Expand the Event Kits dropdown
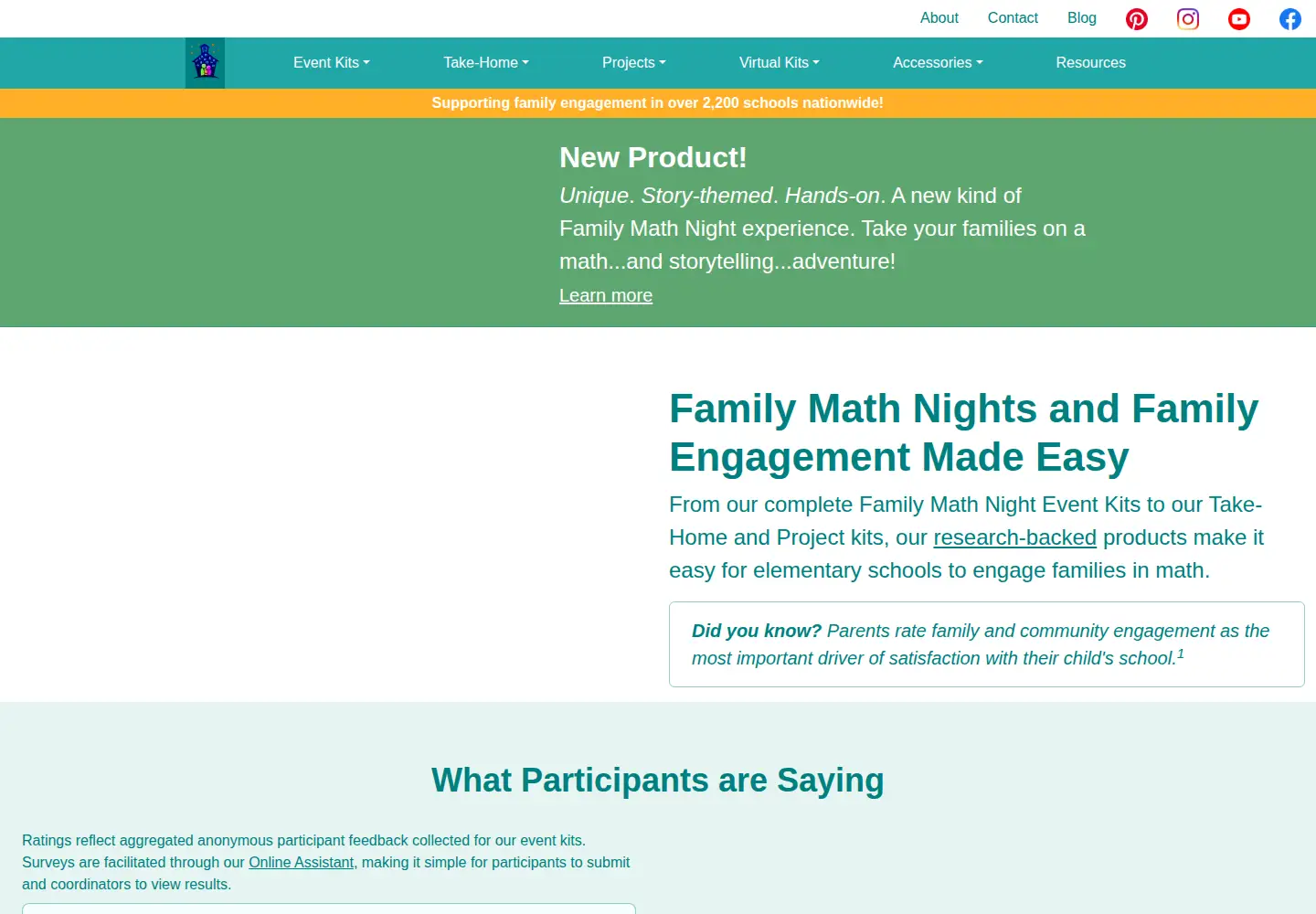Viewport: 1316px width, 914px height. point(332,63)
